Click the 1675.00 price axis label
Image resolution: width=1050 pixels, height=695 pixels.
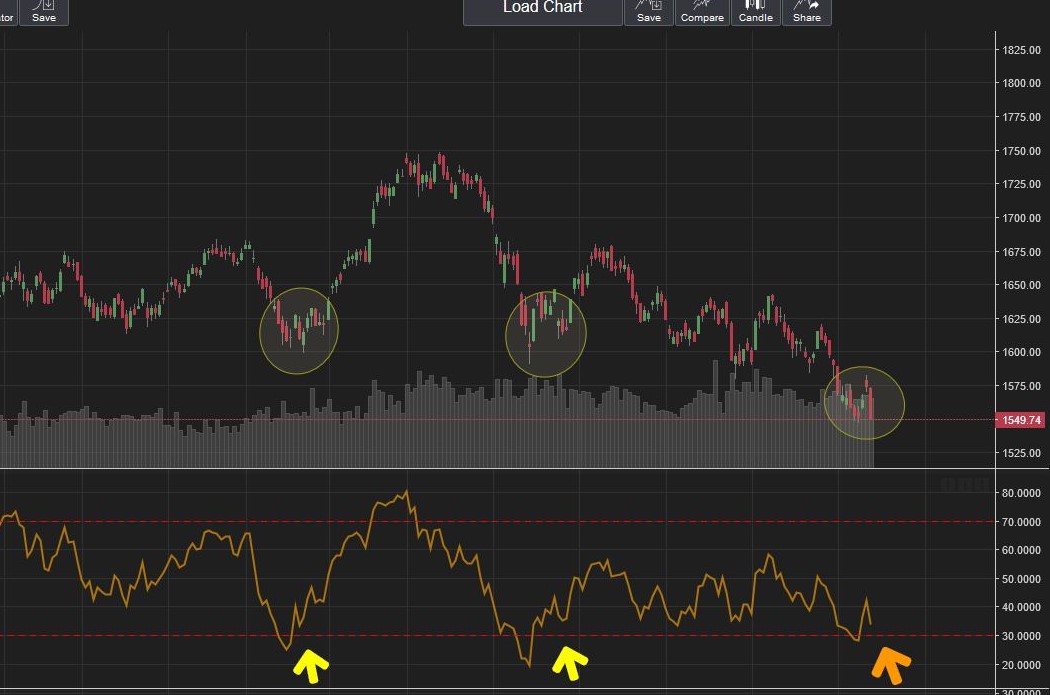(1021, 252)
